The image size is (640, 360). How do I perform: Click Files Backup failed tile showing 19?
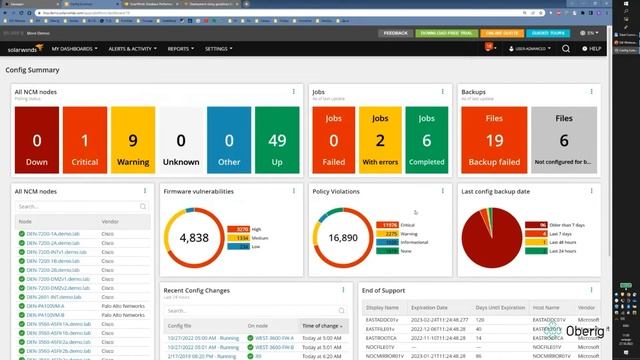click(494, 140)
